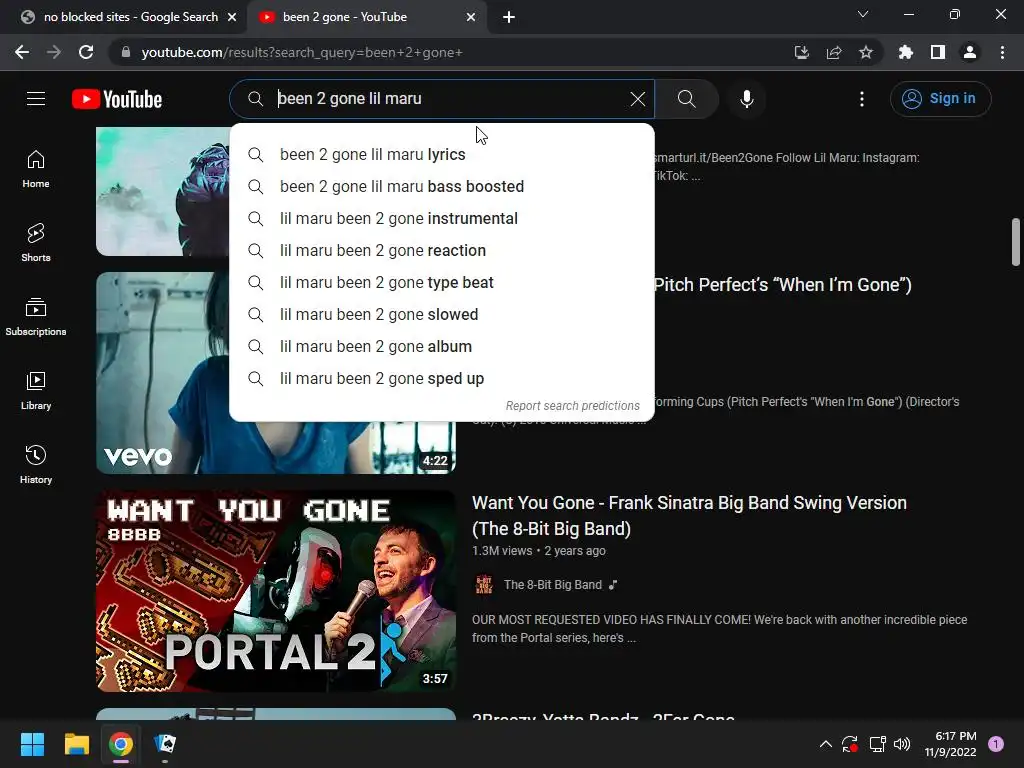
Task: Open Solitaire taskbar icon
Action: 165,744
